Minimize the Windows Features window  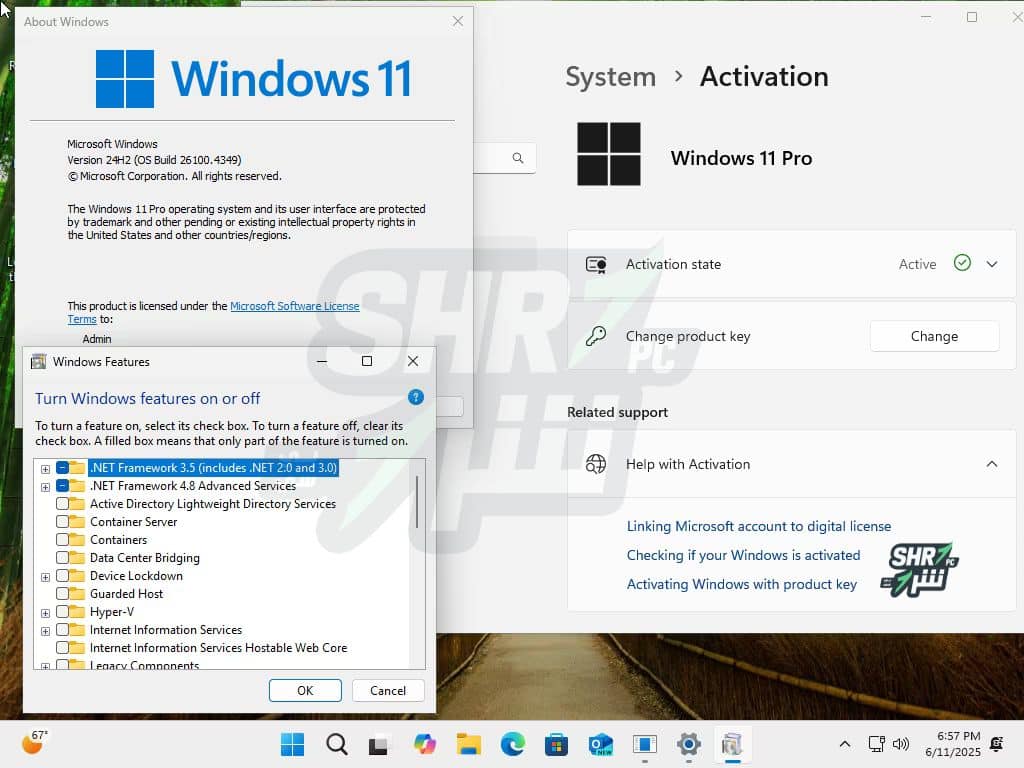(322, 361)
